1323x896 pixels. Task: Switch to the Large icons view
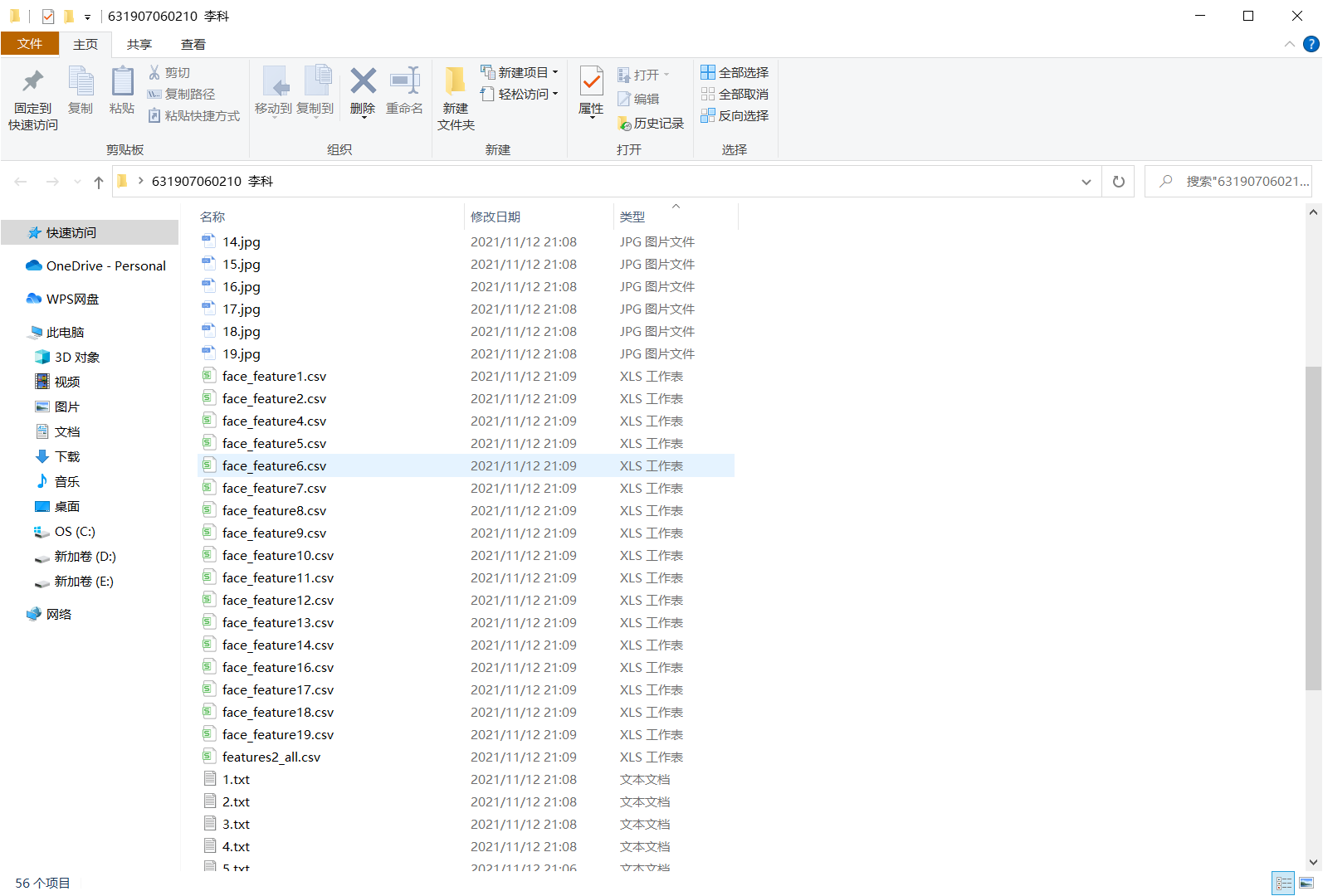tap(1306, 883)
